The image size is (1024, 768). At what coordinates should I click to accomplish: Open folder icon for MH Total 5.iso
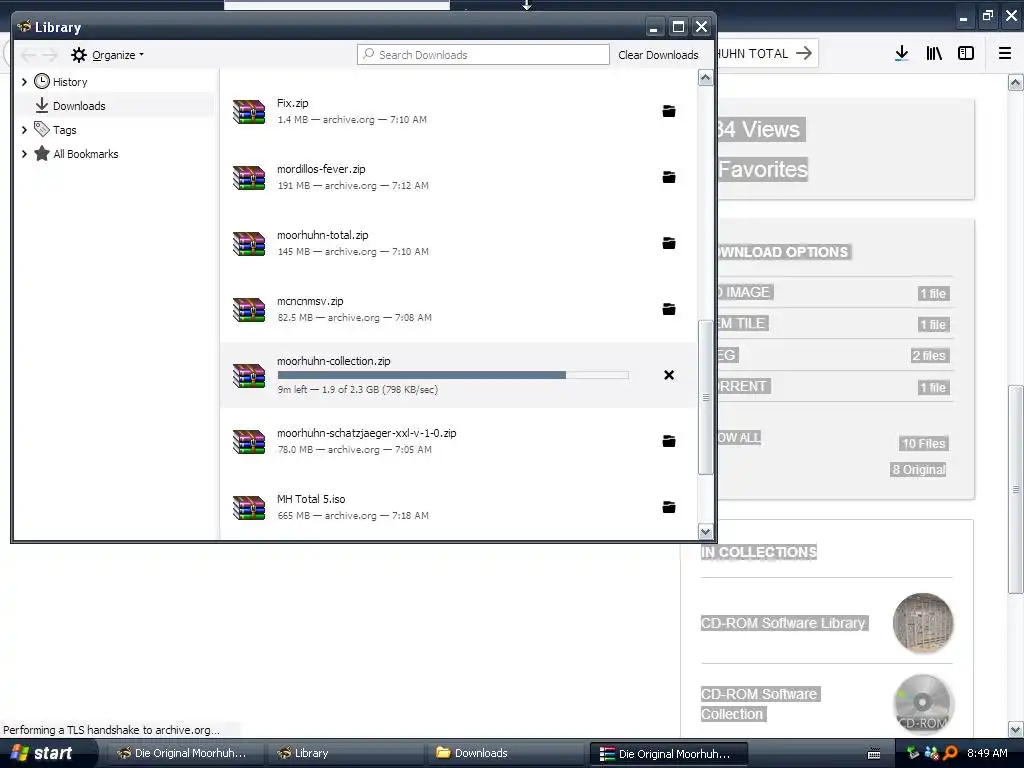pos(669,507)
